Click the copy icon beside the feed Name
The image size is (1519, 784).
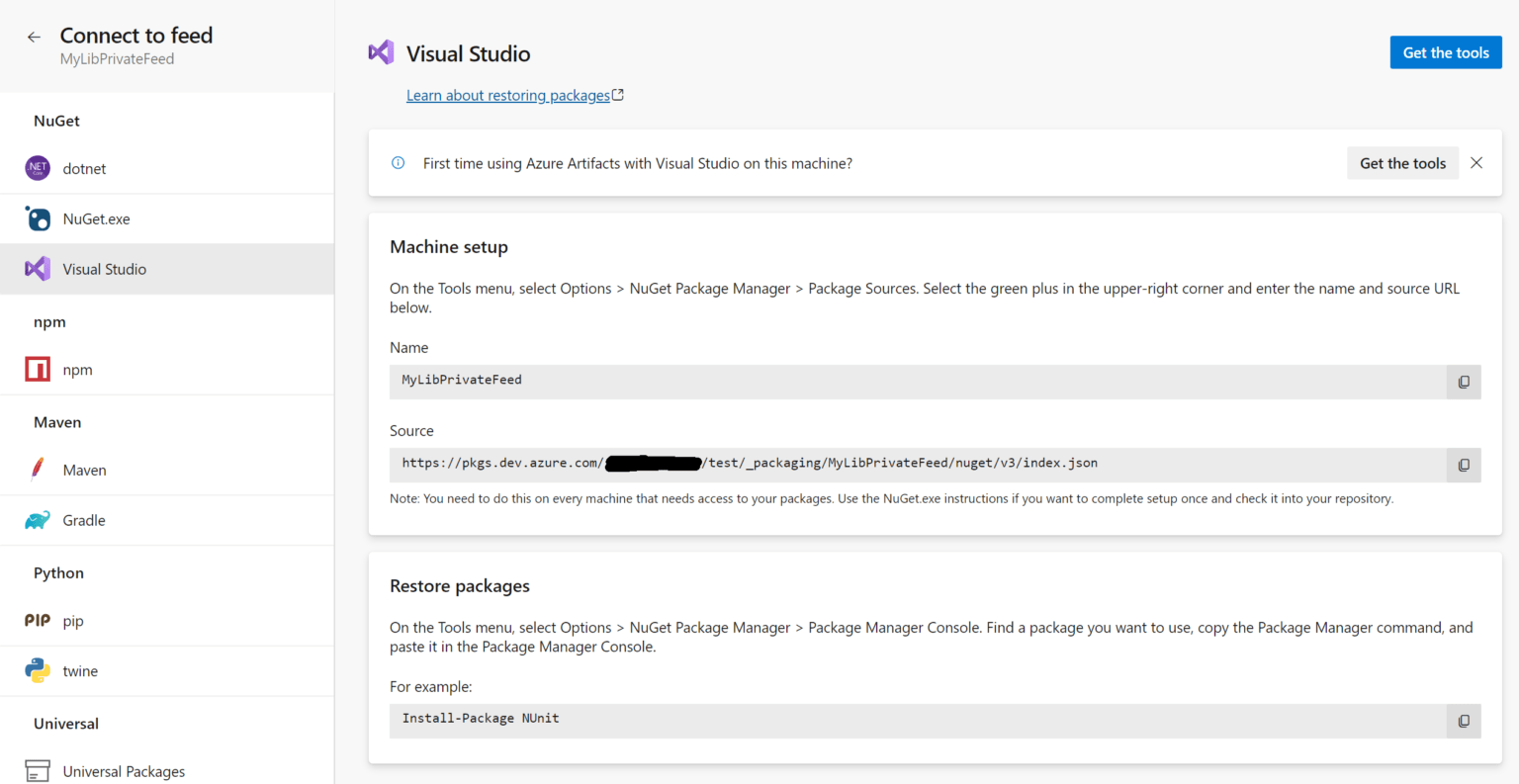(x=1463, y=382)
